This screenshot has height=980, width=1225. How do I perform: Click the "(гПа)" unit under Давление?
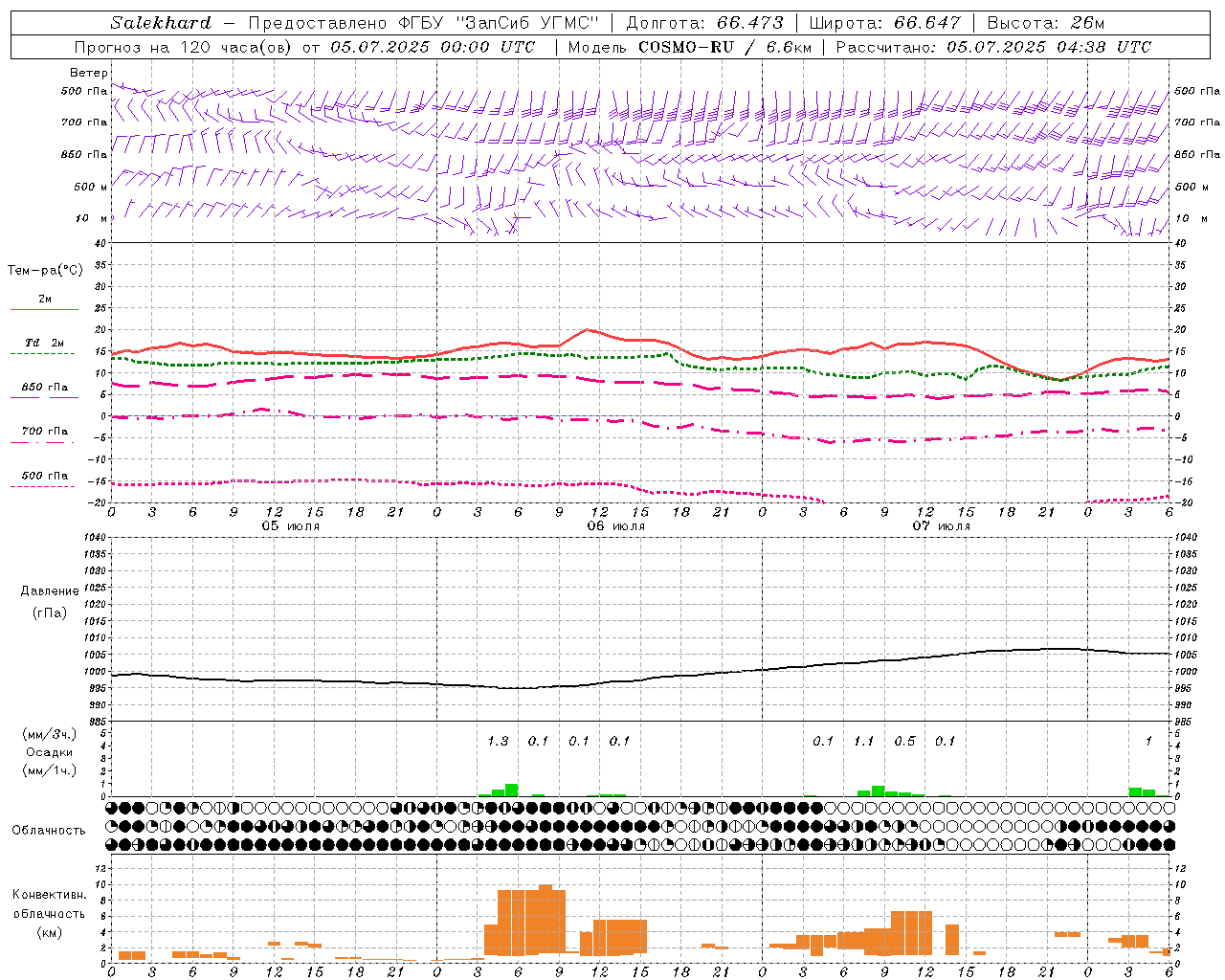50,612
